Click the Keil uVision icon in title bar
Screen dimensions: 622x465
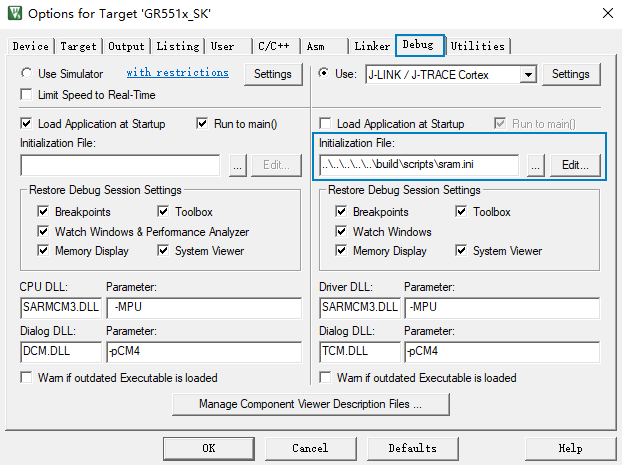point(15,13)
